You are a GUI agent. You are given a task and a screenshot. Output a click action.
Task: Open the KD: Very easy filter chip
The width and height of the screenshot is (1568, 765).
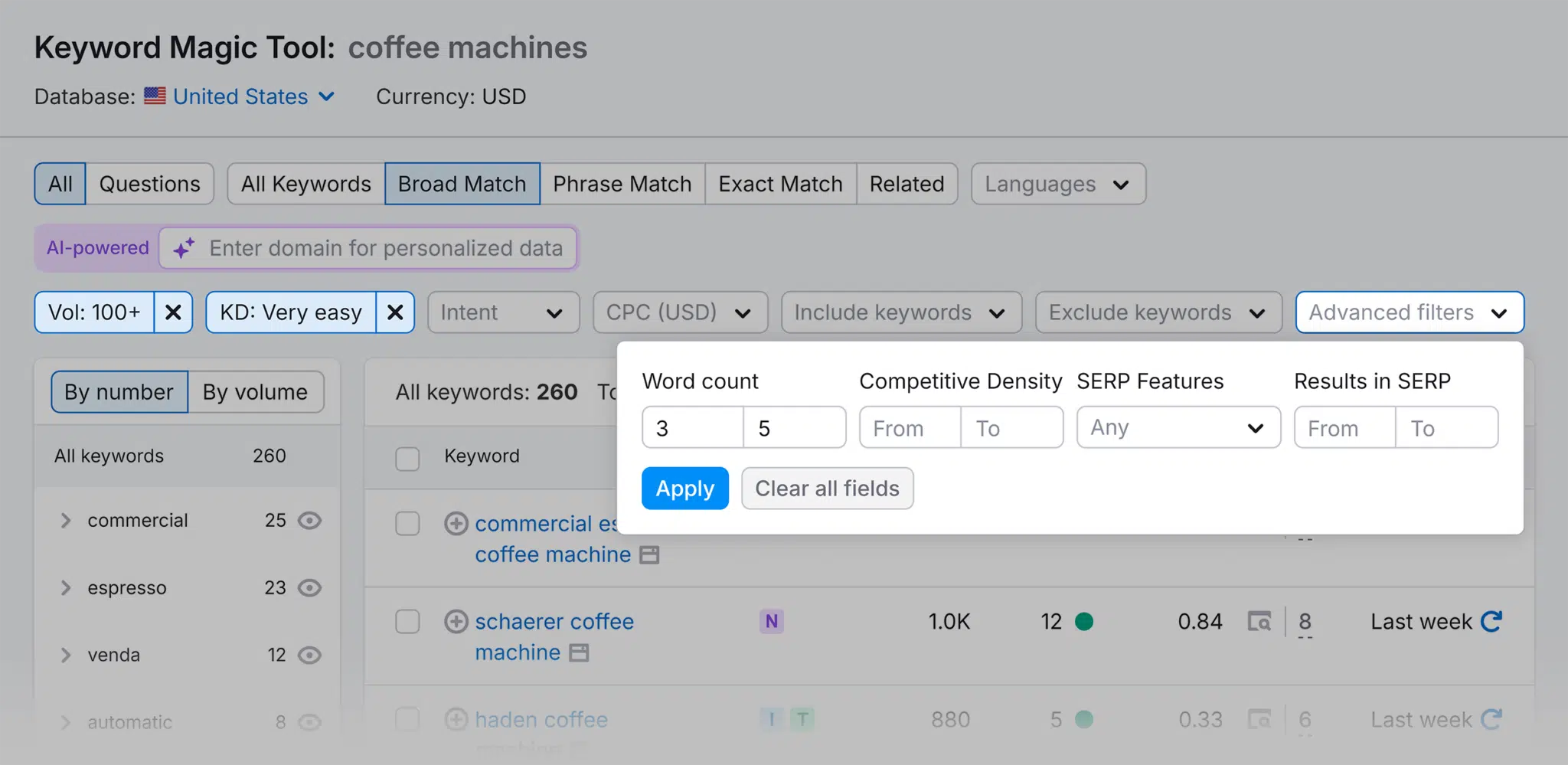pyautogui.click(x=291, y=312)
